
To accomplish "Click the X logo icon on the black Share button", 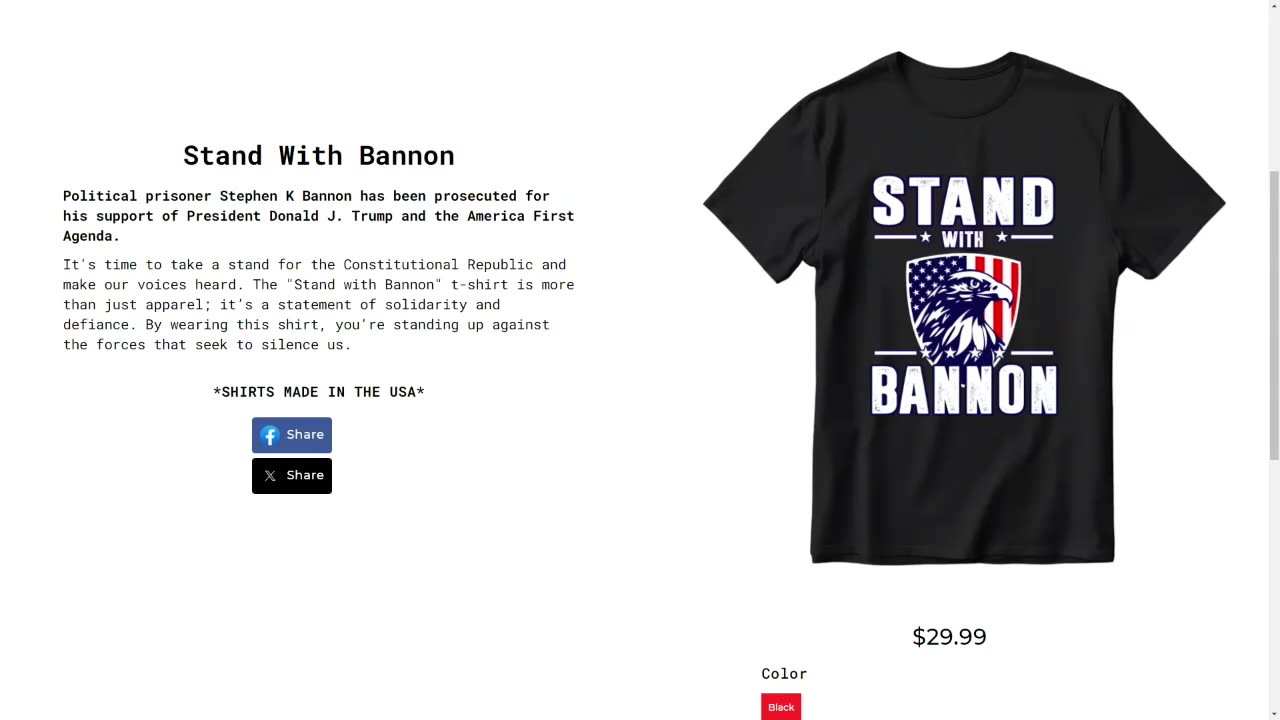I will tap(270, 475).
